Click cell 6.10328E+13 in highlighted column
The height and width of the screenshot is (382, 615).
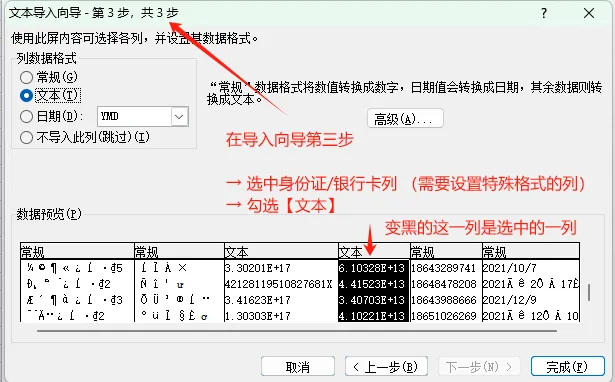pos(372,268)
